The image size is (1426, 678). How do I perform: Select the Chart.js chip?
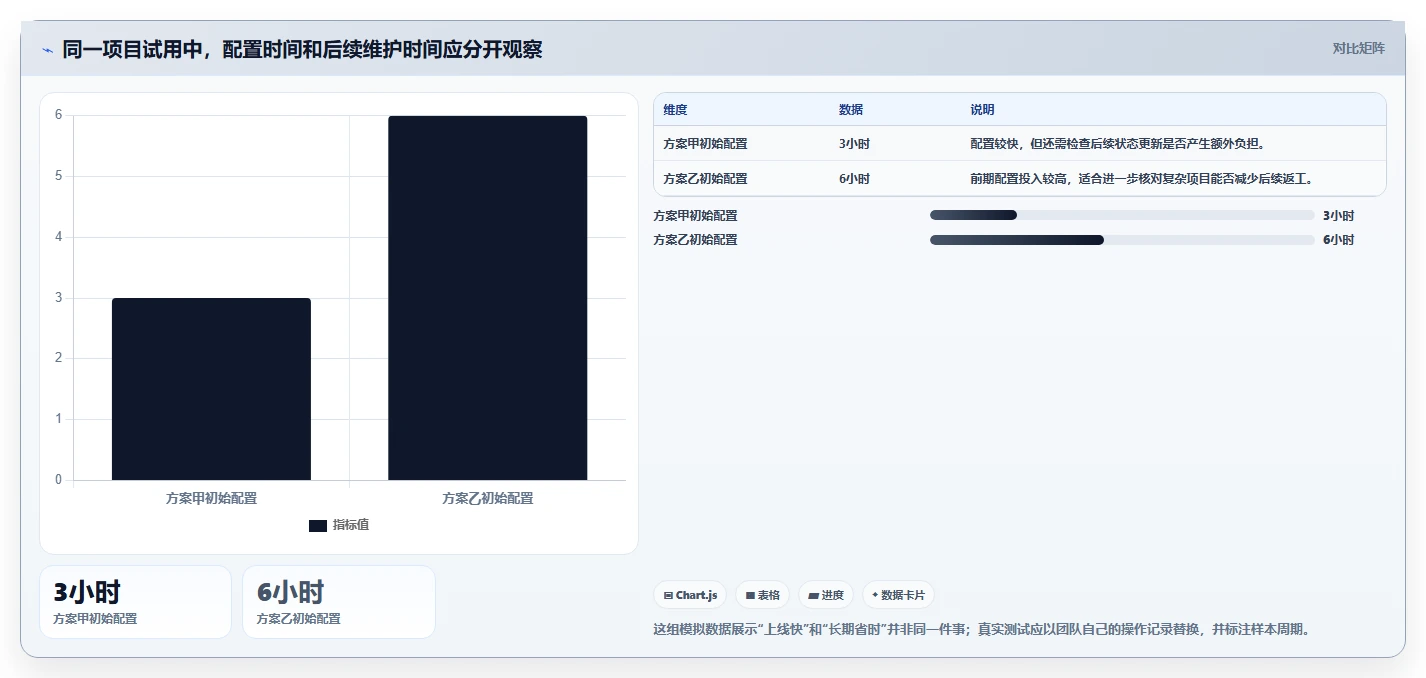[690, 595]
